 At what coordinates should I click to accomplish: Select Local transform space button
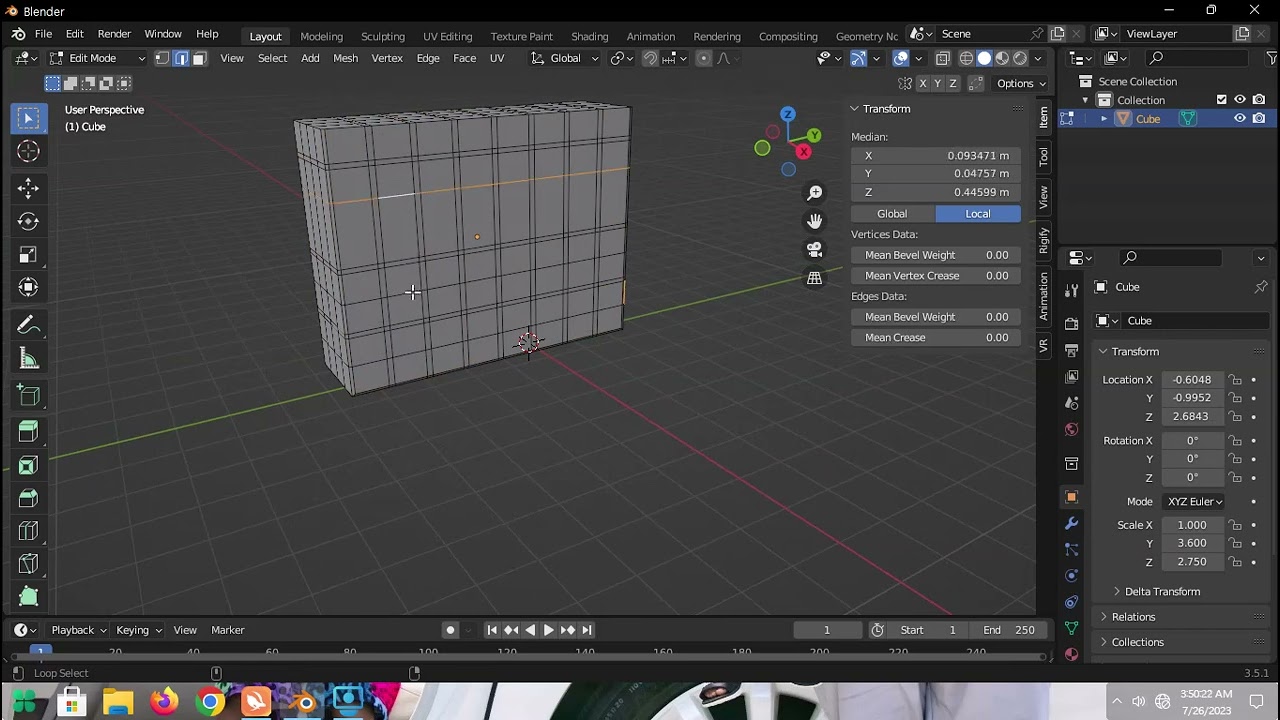click(x=978, y=214)
